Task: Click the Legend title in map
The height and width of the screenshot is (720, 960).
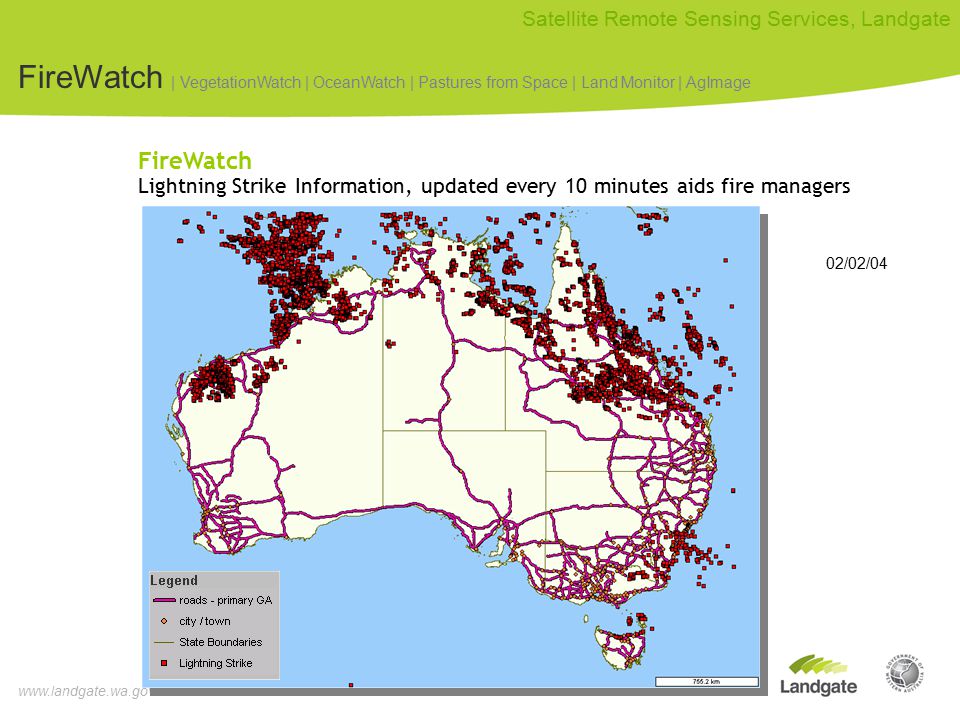Action: tap(174, 580)
